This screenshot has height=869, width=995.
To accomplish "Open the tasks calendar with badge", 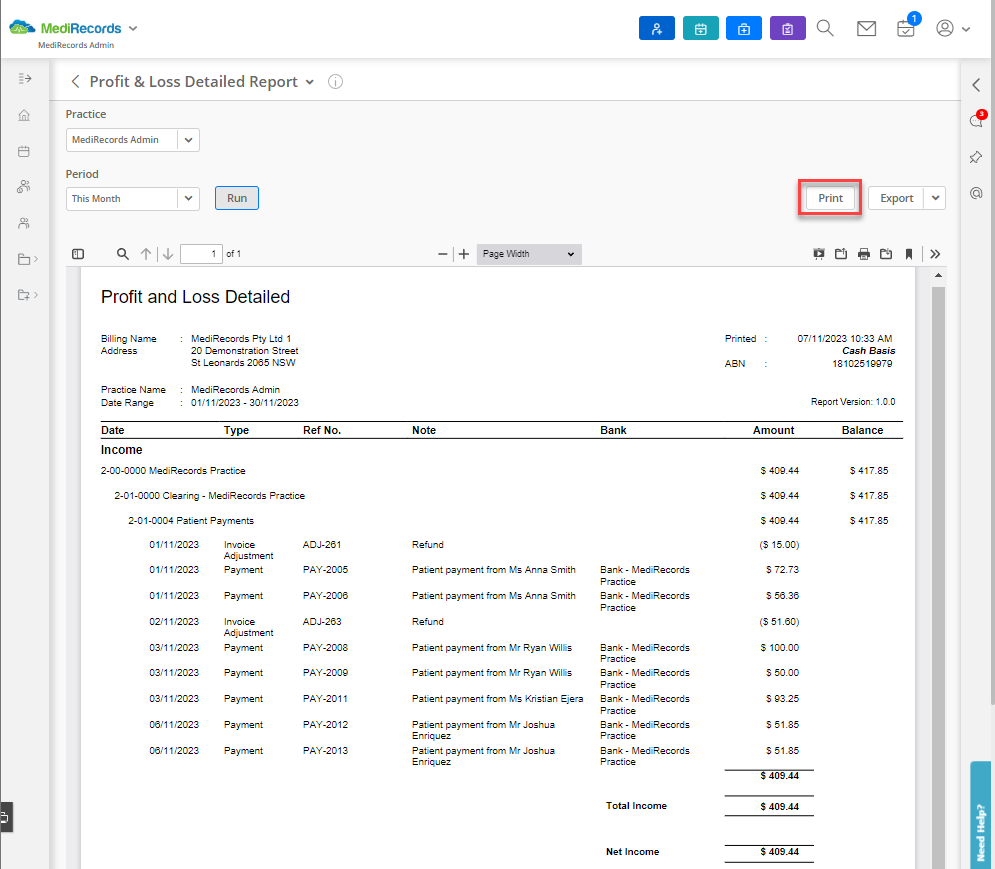I will 906,28.
